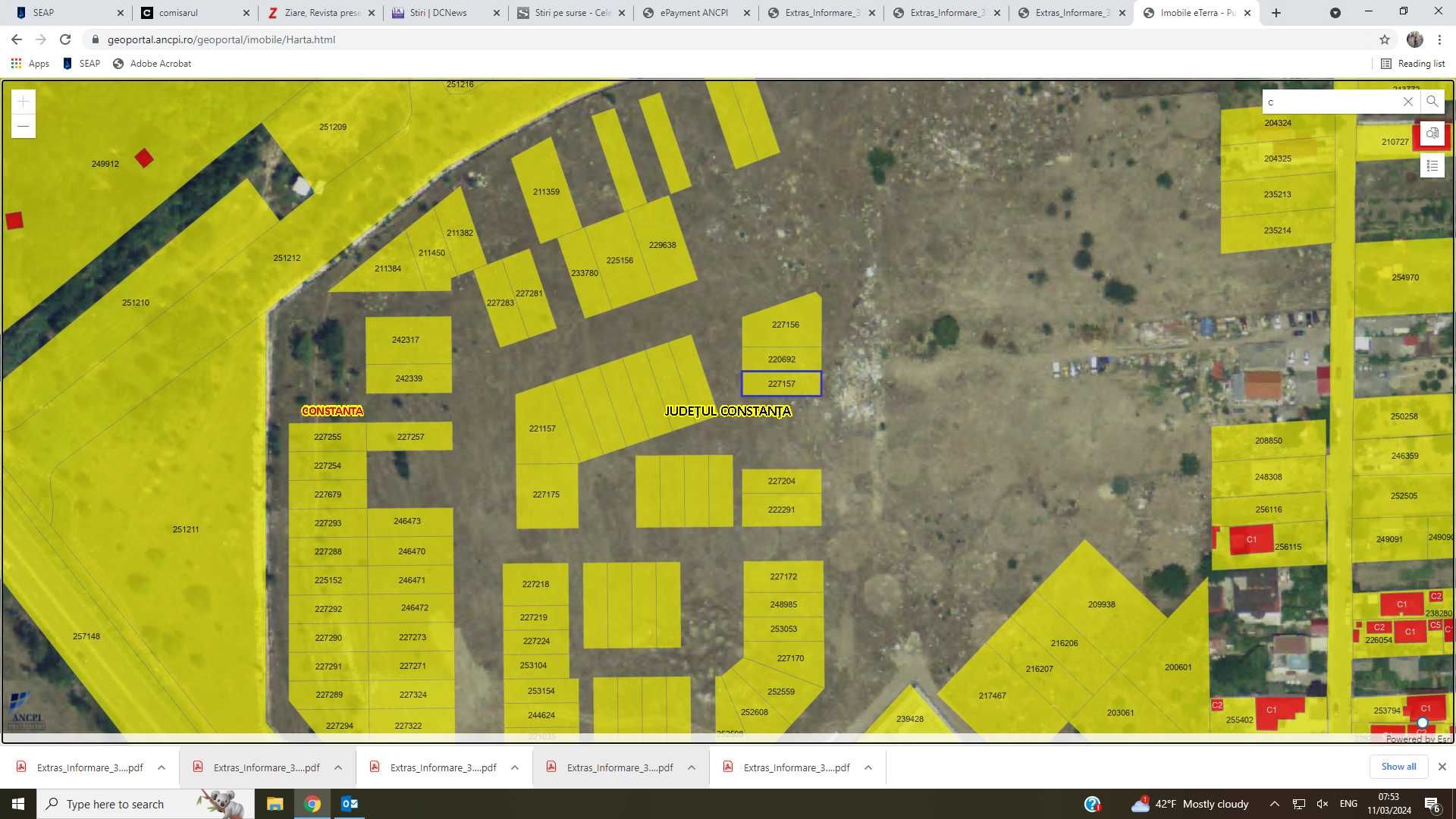Open File Explorer from the taskbar

click(x=275, y=804)
